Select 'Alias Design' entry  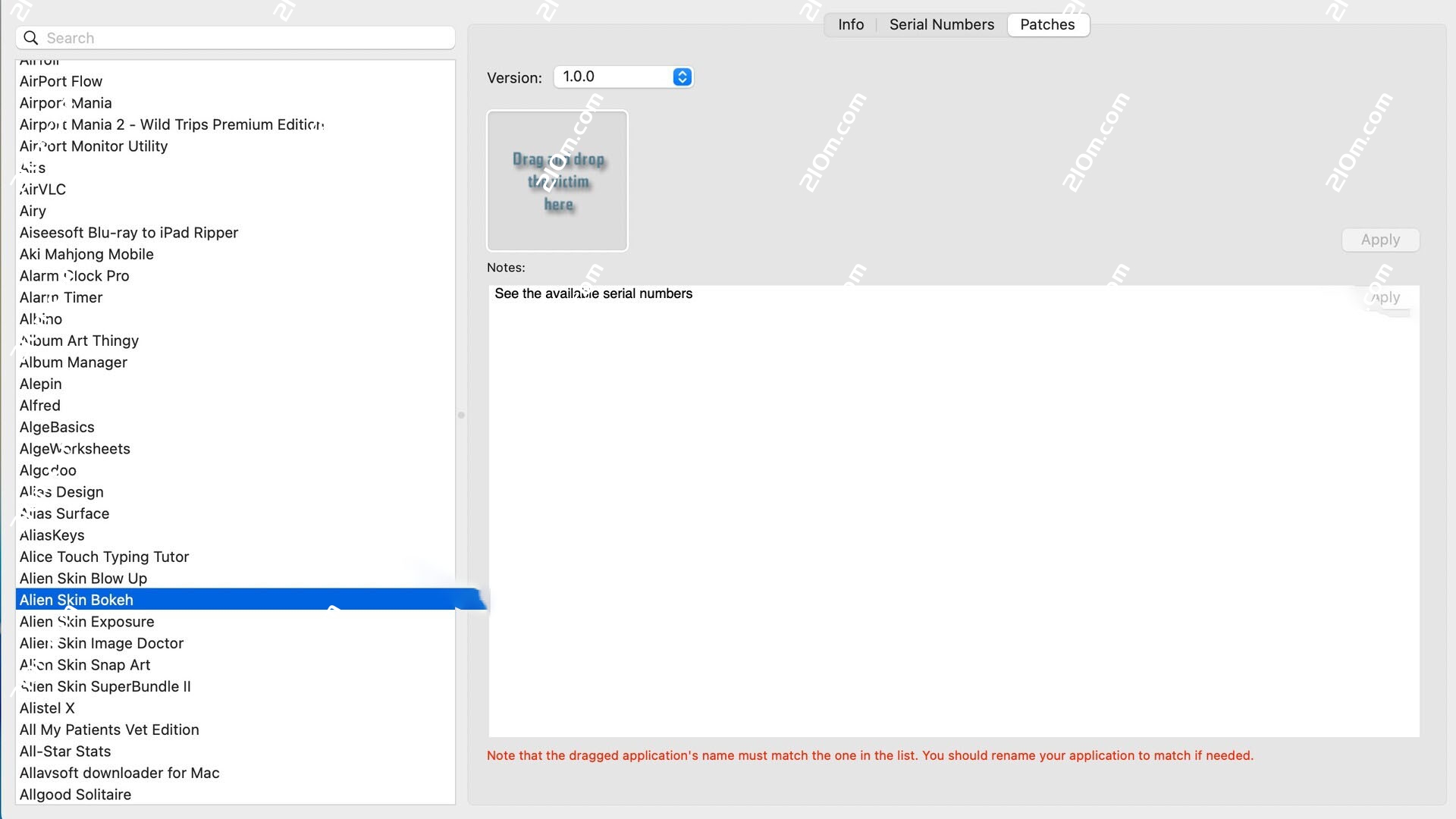(x=235, y=492)
